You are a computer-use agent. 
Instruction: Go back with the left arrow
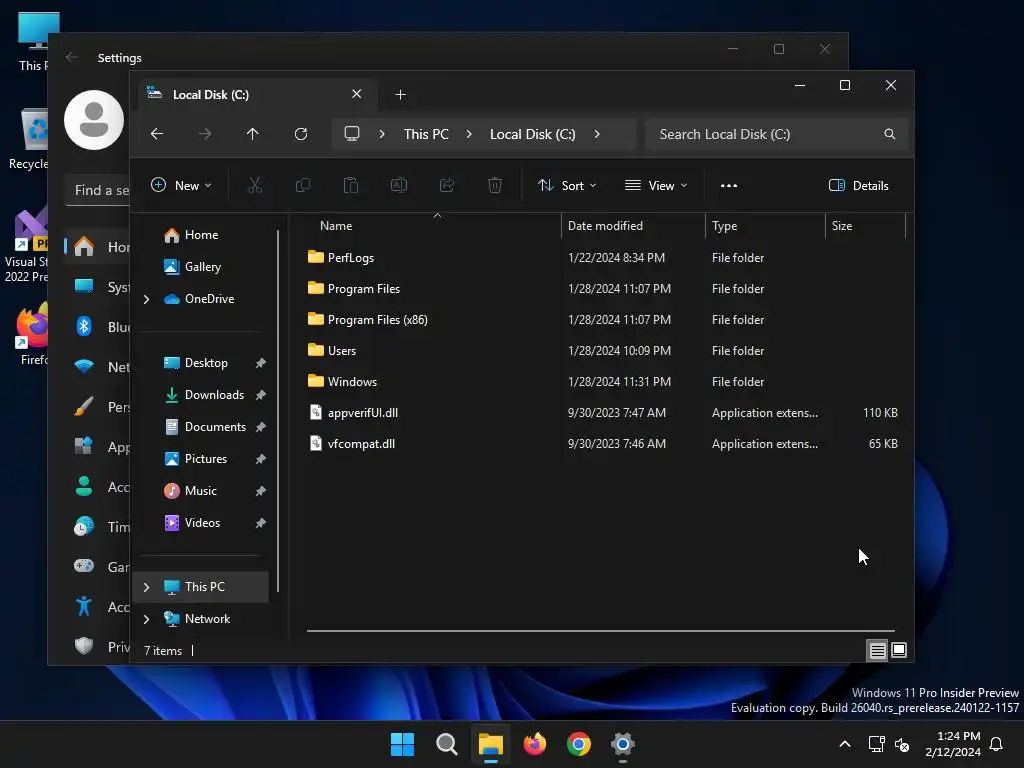pyautogui.click(x=157, y=134)
